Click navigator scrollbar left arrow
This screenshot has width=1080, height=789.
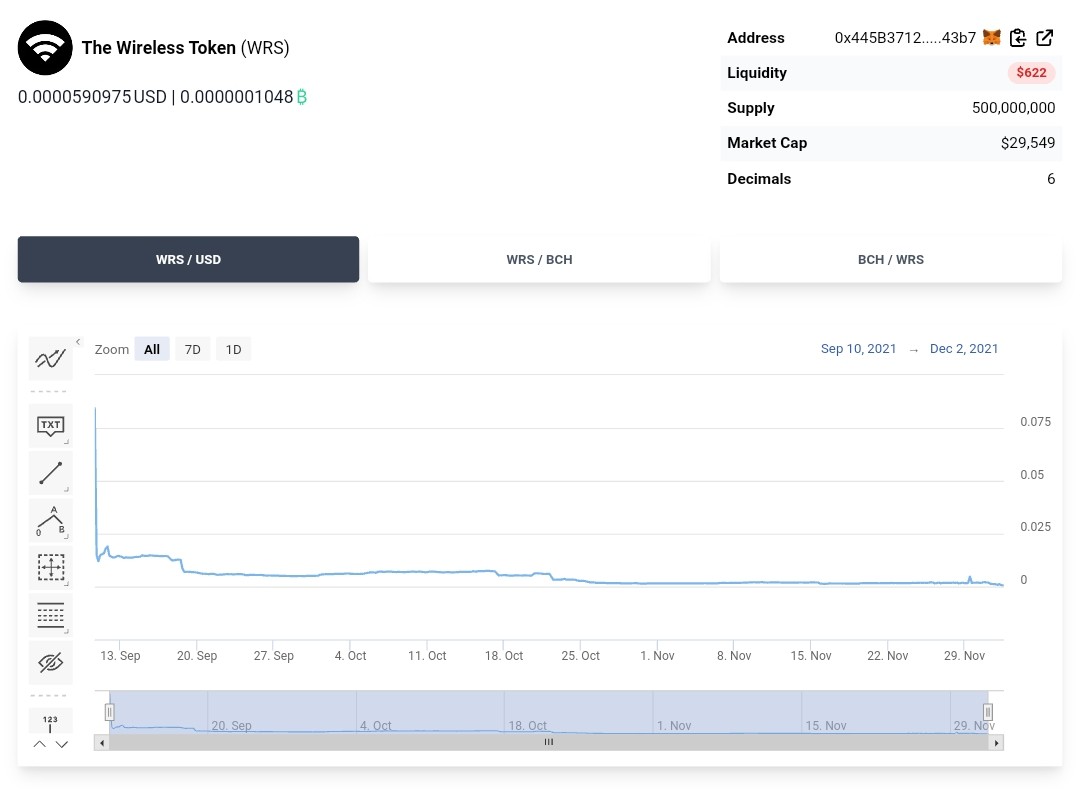(102, 743)
